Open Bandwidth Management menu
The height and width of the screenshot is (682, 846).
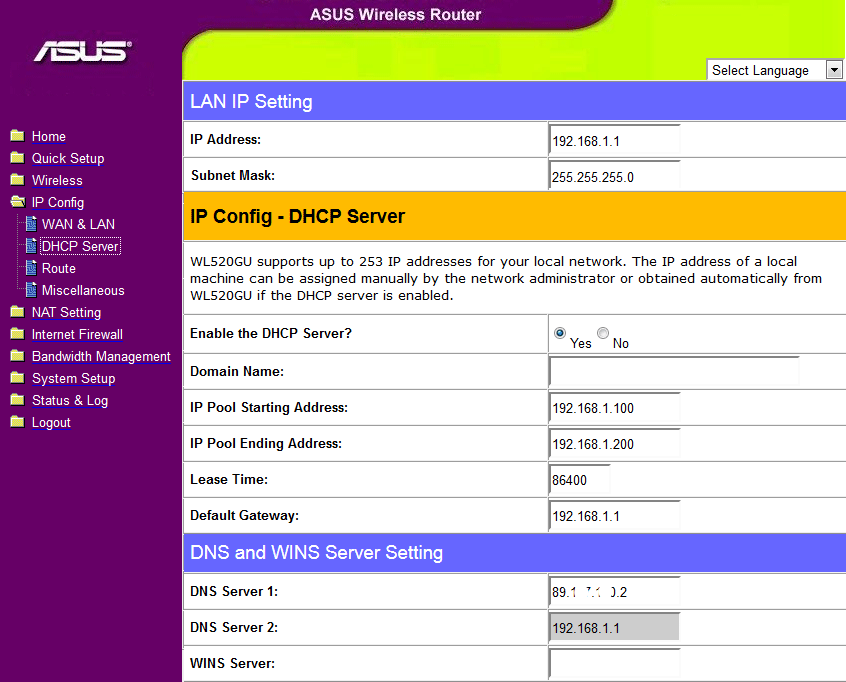click(x=101, y=357)
